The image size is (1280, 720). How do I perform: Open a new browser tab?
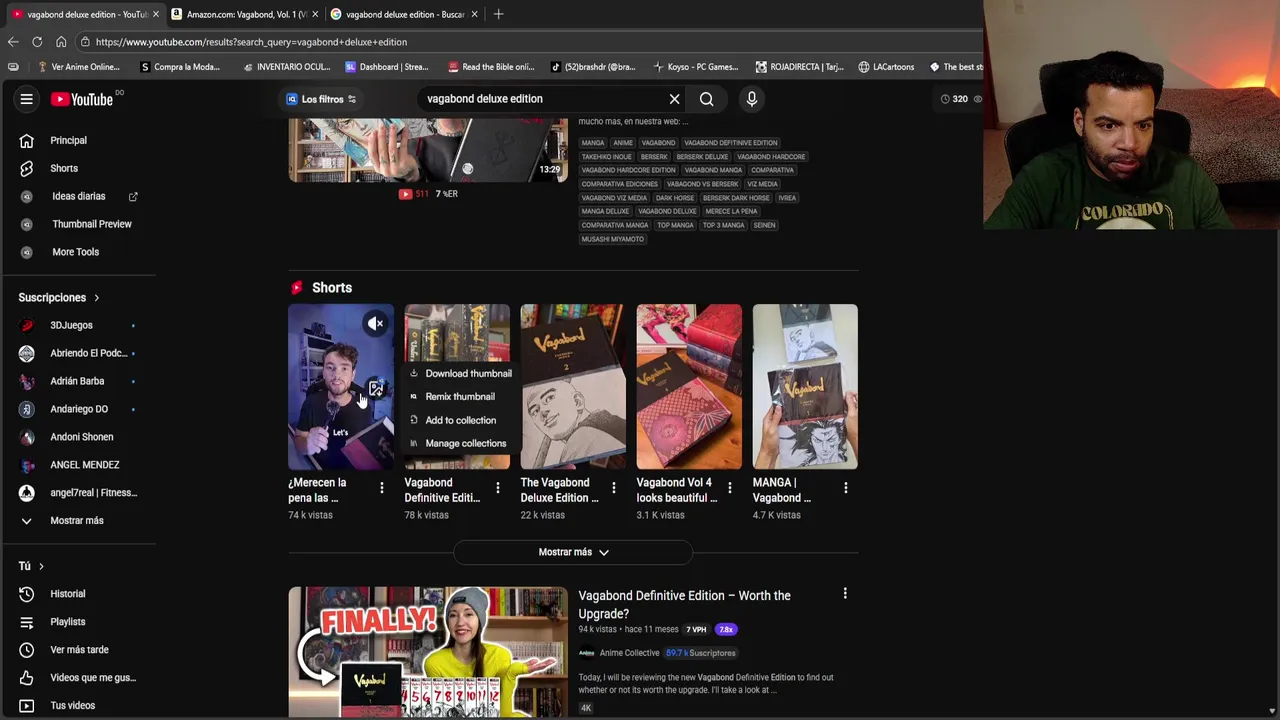(x=498, y=14)
